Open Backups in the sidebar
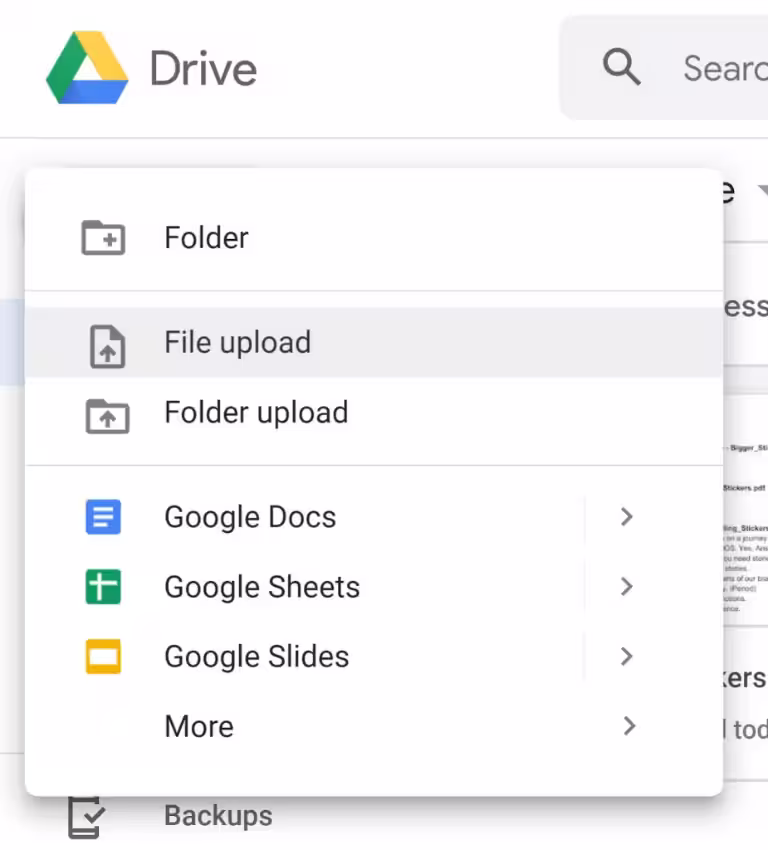 click(218, 816)
